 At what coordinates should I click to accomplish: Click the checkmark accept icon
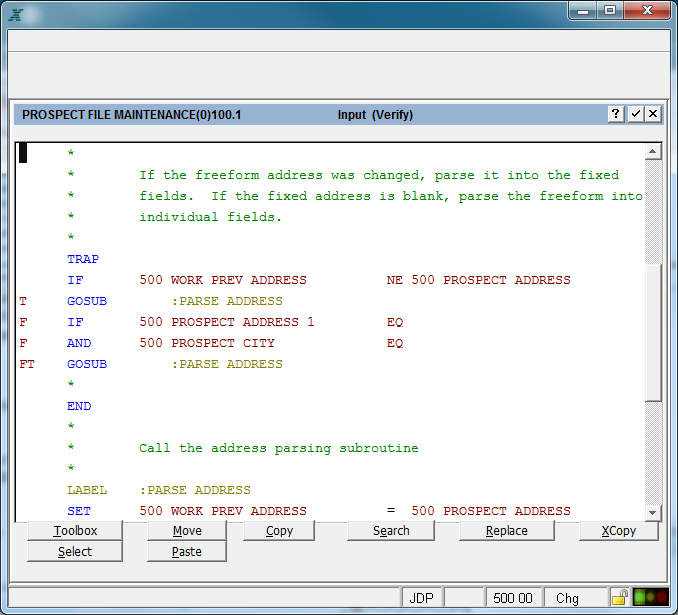pyautogui.click(x=635, y=114)
